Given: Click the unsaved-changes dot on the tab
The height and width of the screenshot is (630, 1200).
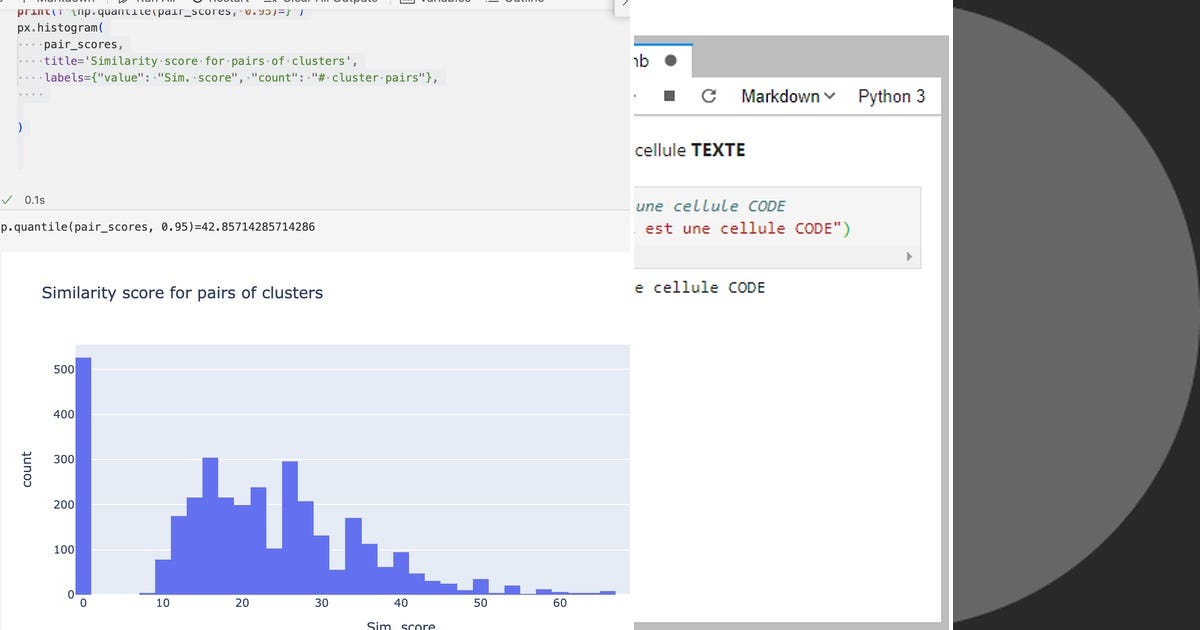Looking at the screenshot, I should (672, 60).
